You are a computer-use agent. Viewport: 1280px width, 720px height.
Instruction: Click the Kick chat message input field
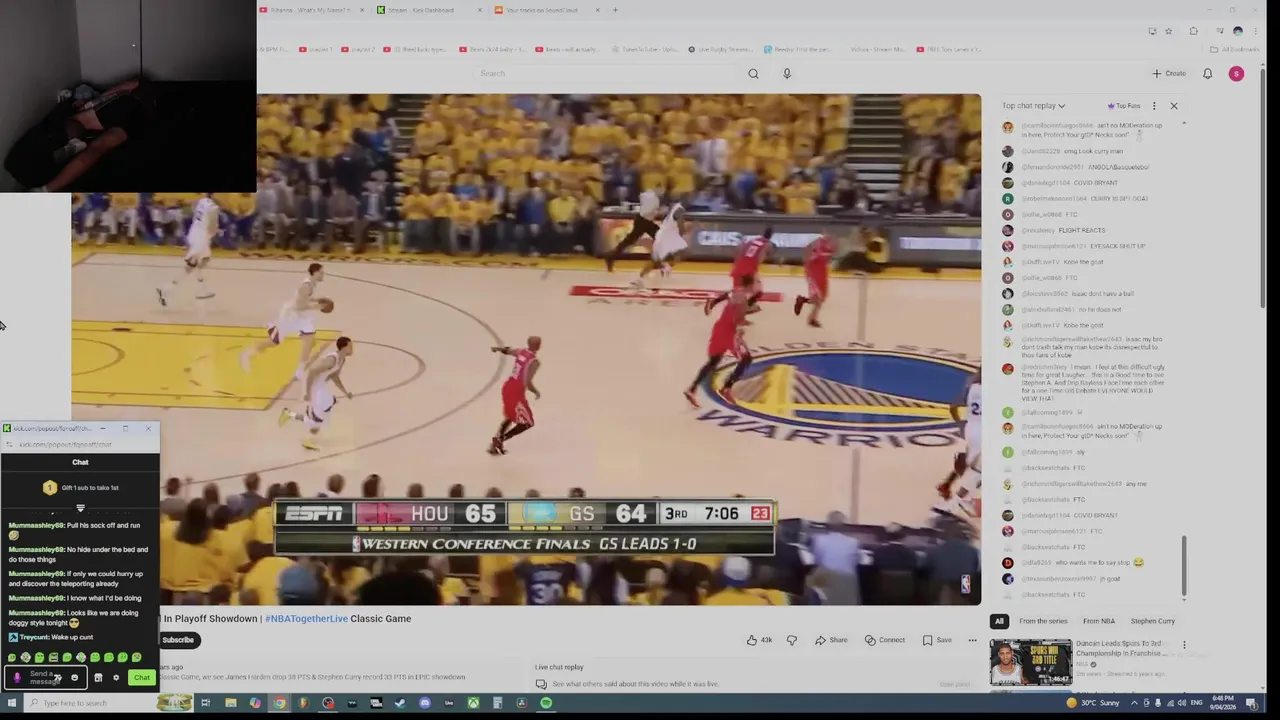click(x=44, y=678)
